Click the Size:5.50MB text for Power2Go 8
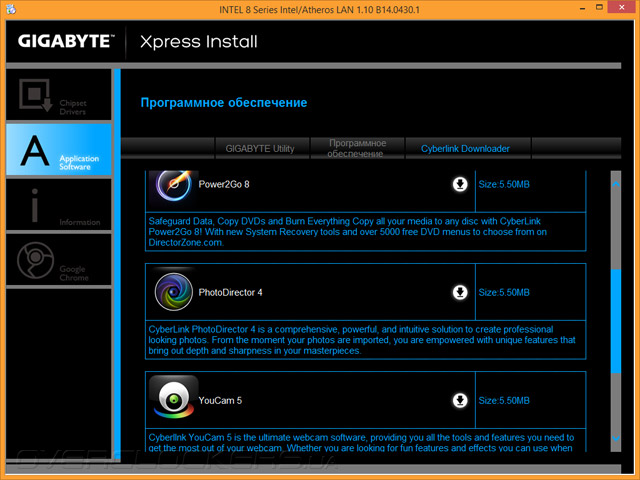This screenshot has height=480, width=640. (504, 184)
